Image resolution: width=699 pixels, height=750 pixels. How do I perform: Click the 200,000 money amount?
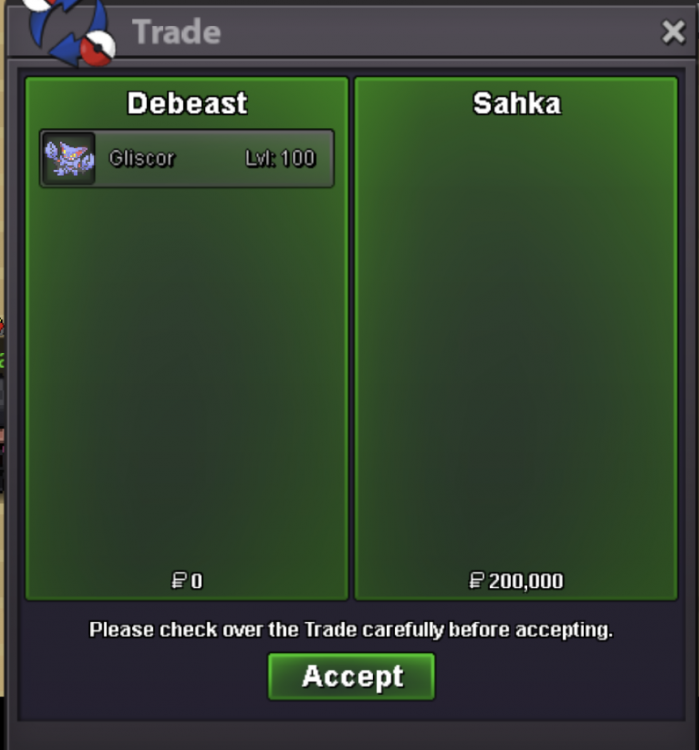point(526,581)
